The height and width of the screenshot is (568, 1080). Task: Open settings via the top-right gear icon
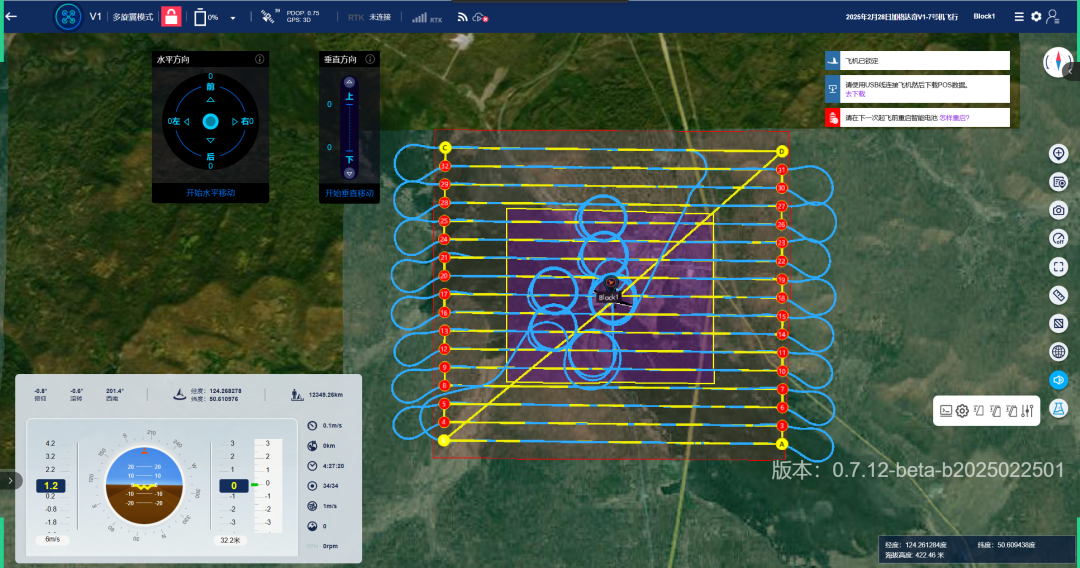click(1036, 17)
